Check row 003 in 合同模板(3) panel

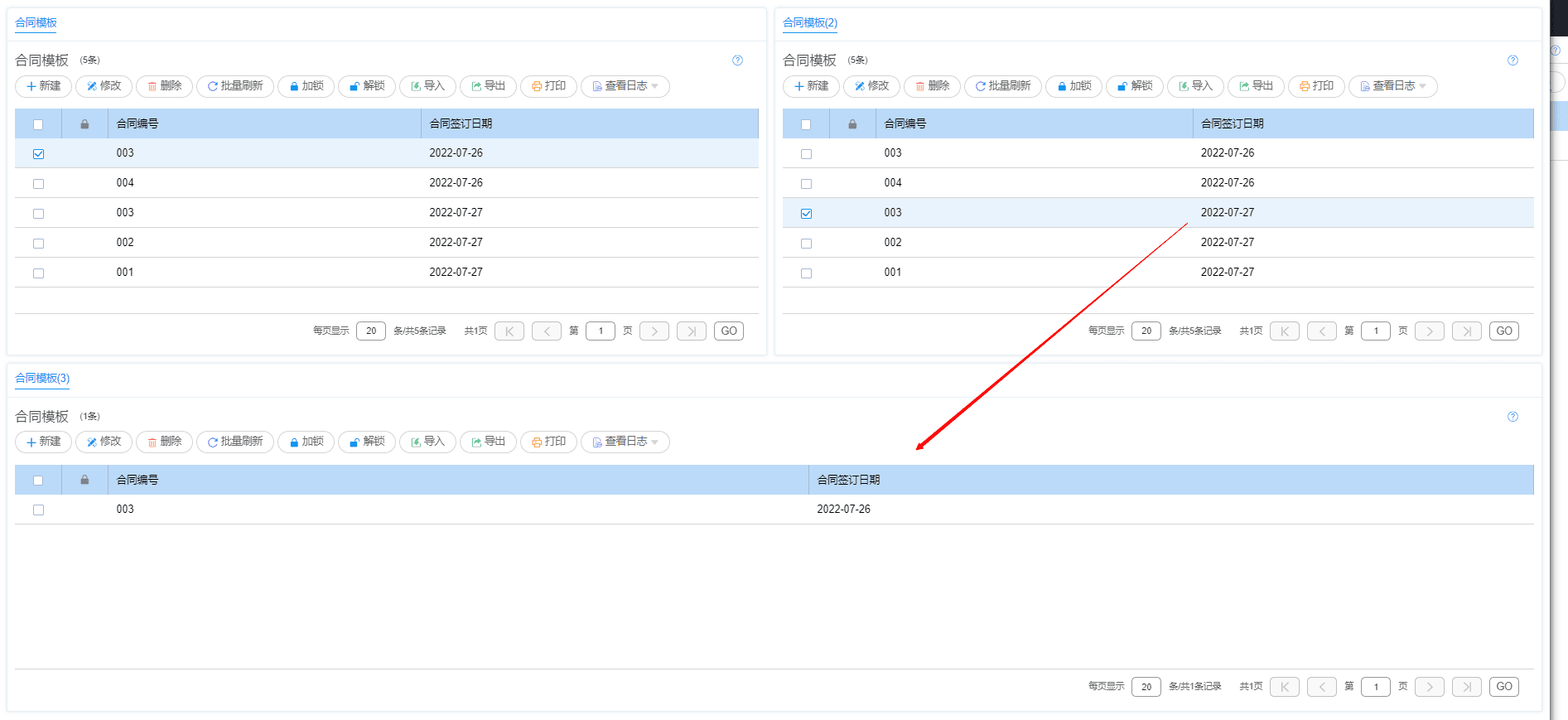click(38, 510)
